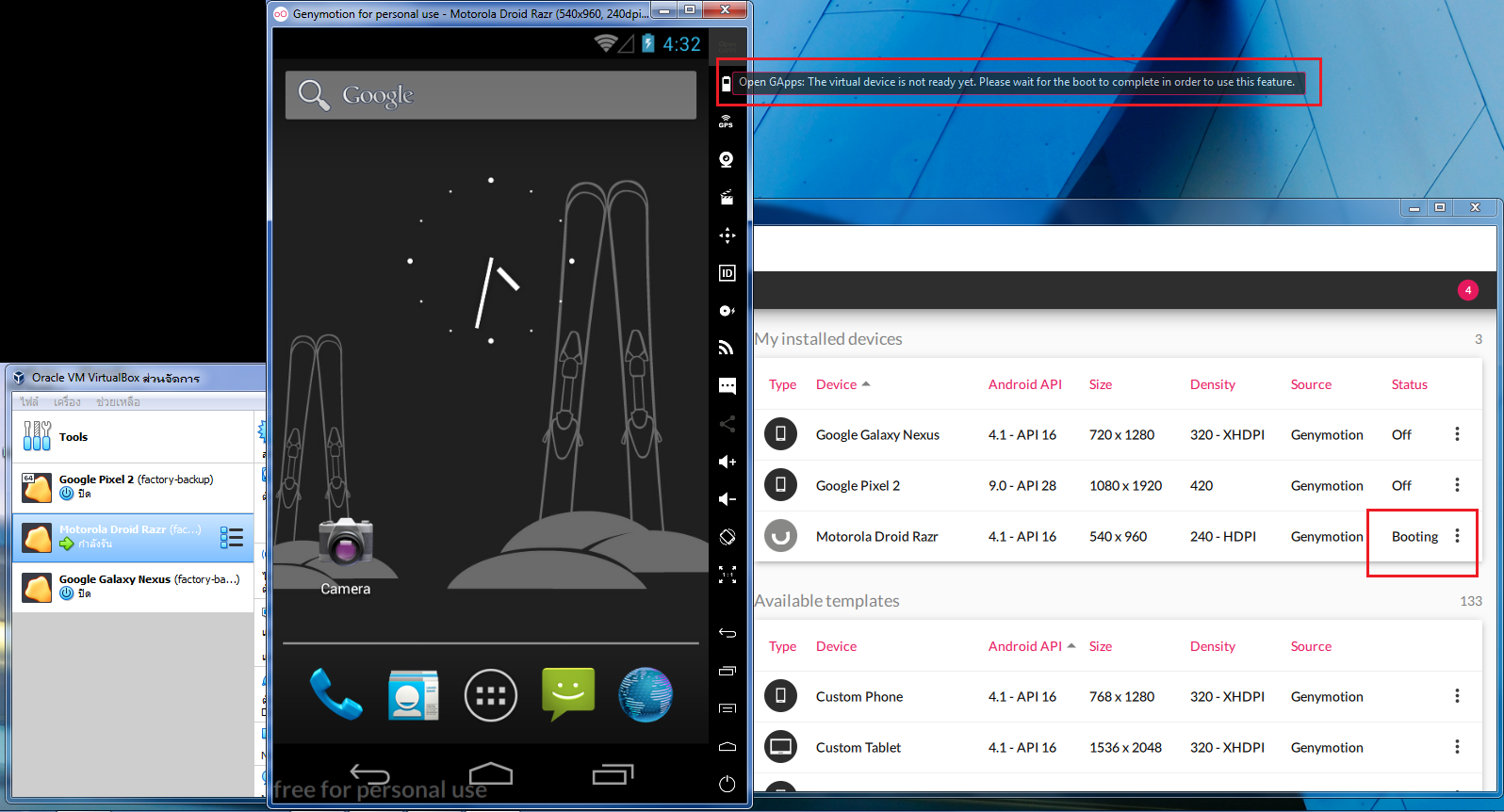Open the GPS widget in Genymotion sidebar
1504x812 pixels.
tap(726, 122)
